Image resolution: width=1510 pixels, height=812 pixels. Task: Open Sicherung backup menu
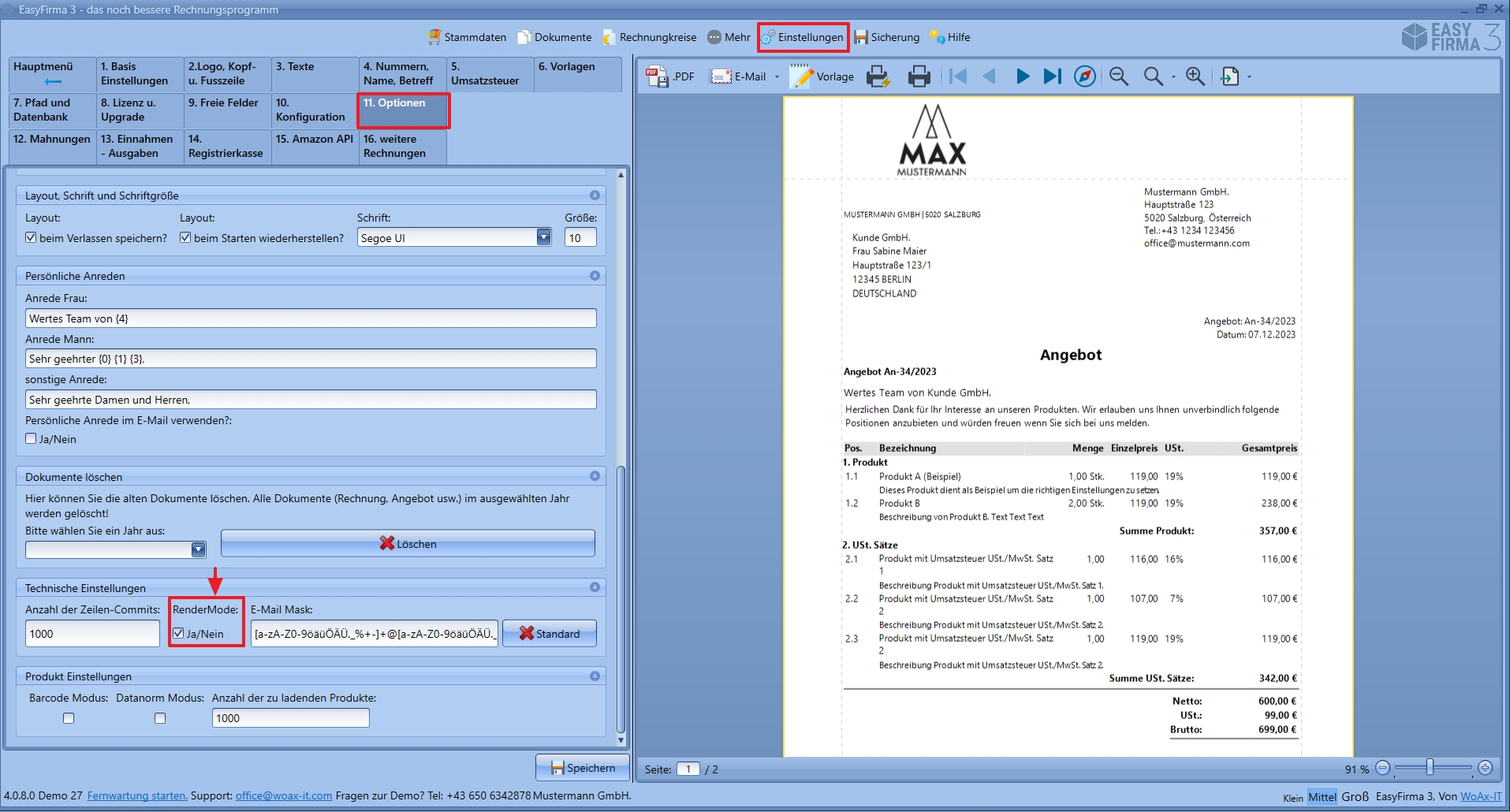(887, 37)
